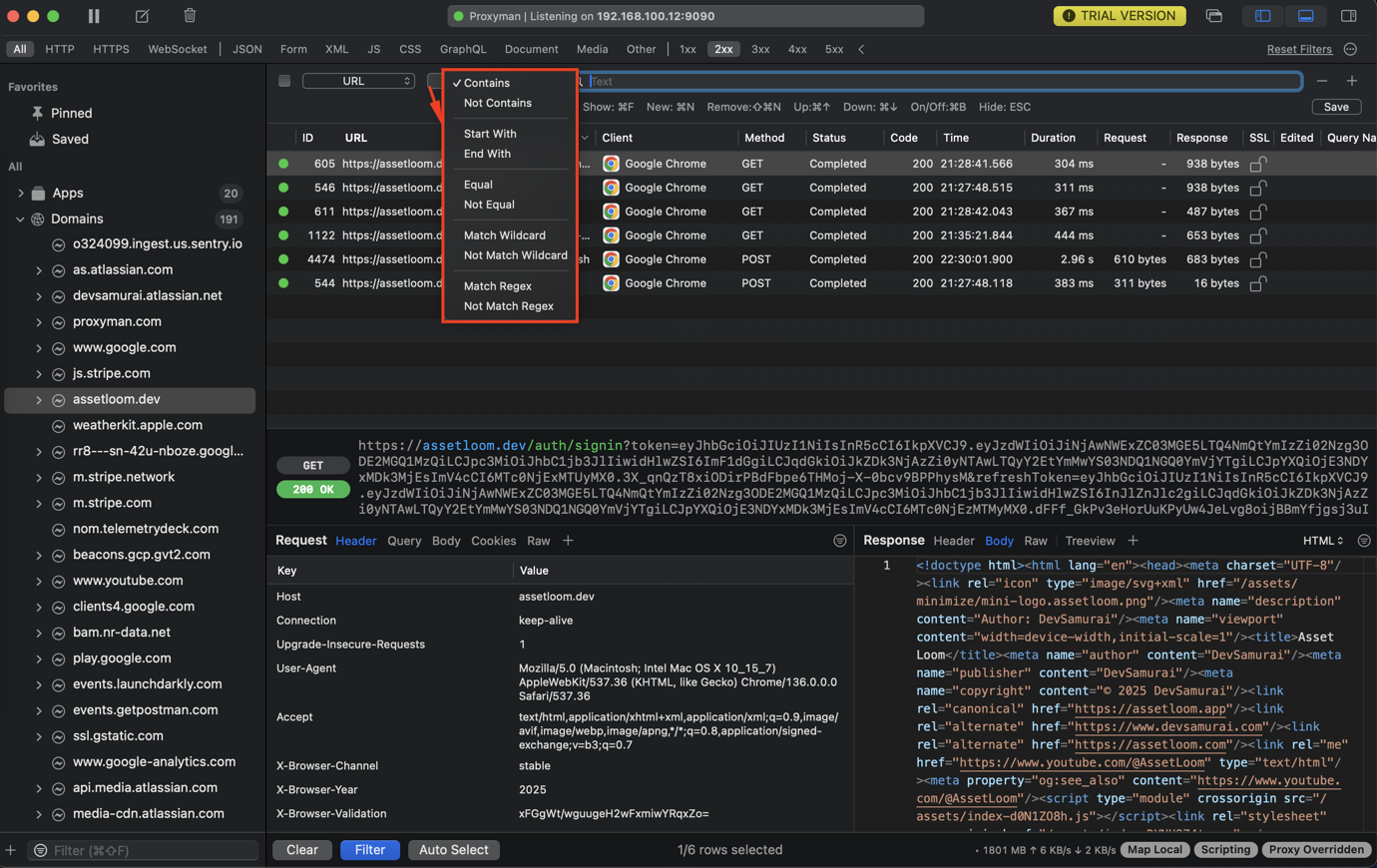Toggle the bottom panel layout icon

1305,16
